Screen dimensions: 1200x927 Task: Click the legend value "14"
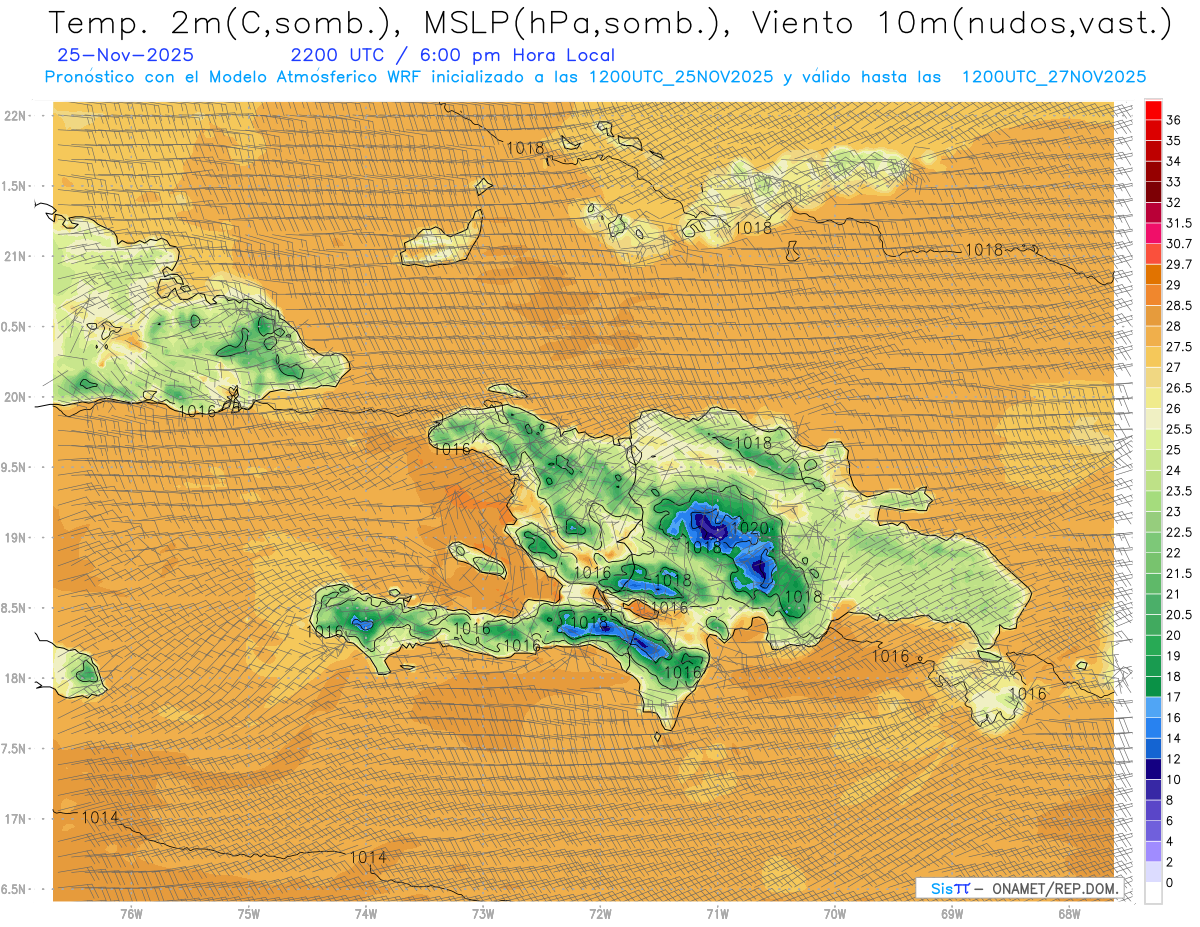1174,738
